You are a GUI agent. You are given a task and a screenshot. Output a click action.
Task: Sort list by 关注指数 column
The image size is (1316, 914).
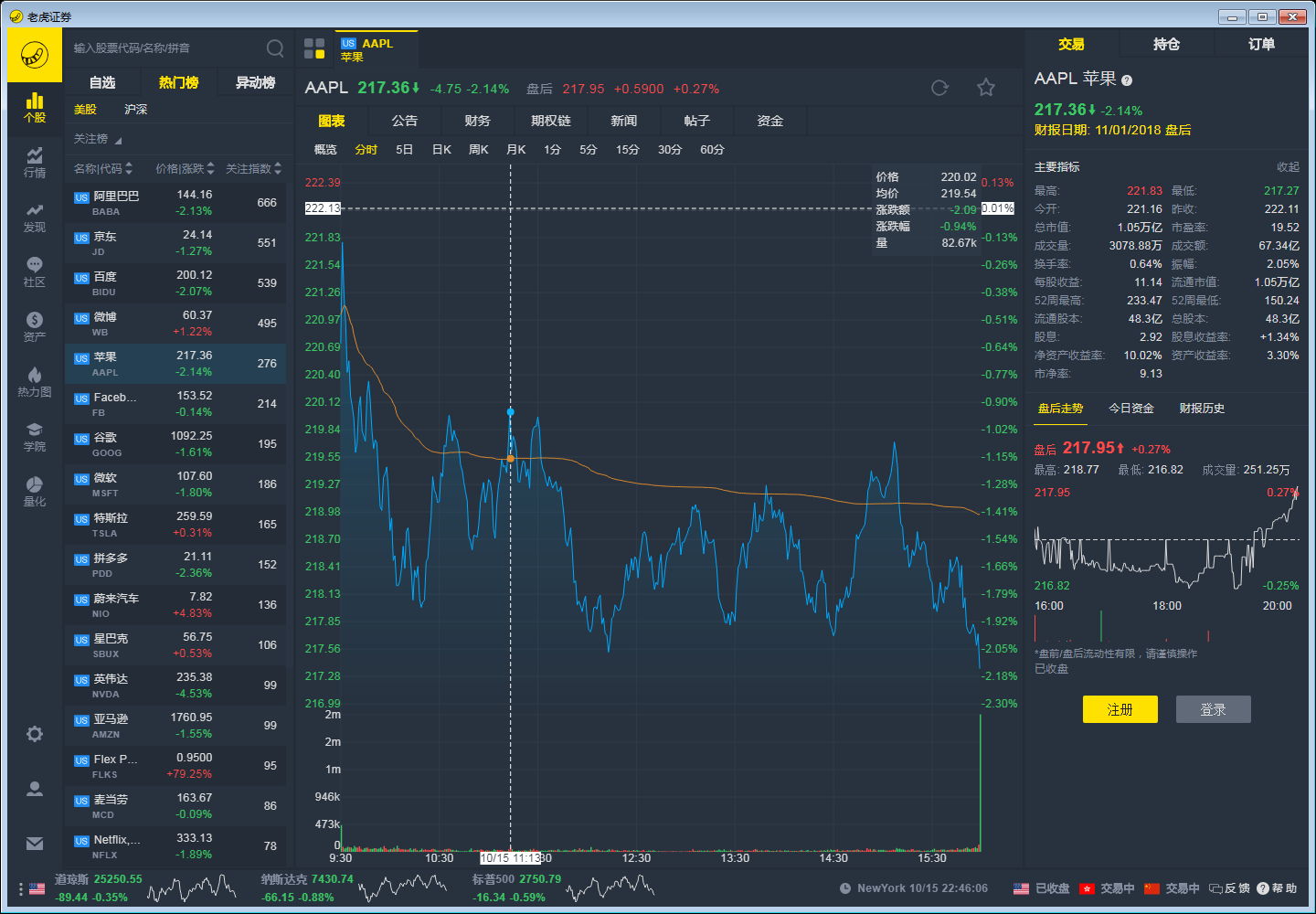click(x=254, y=168)
